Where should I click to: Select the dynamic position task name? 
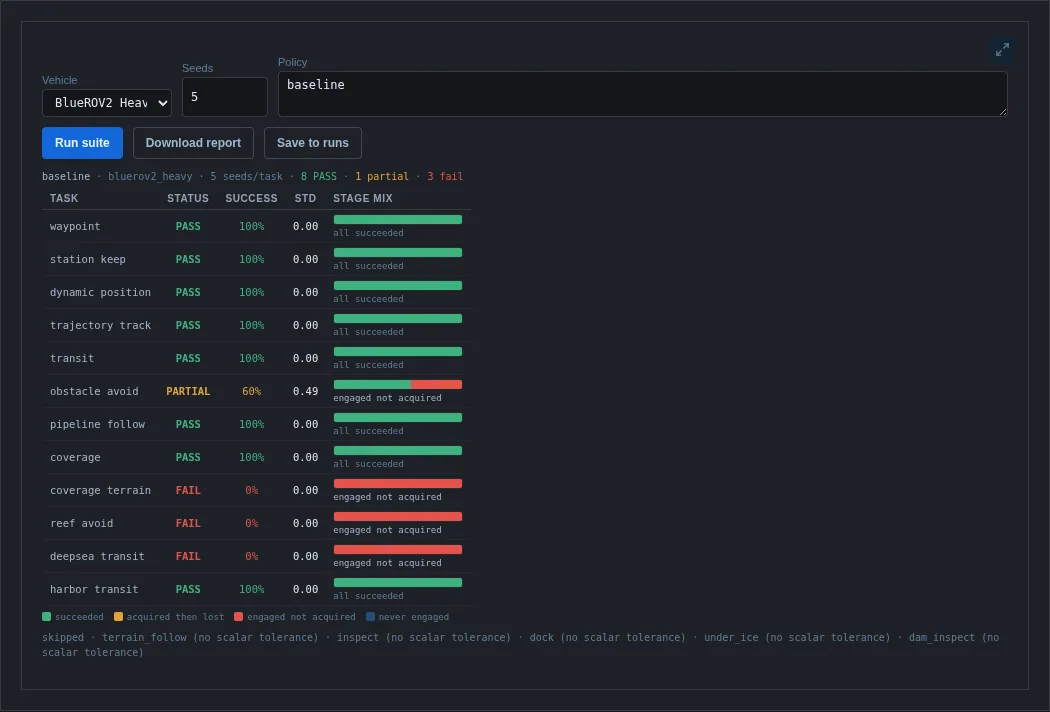[x=100, y=292]
